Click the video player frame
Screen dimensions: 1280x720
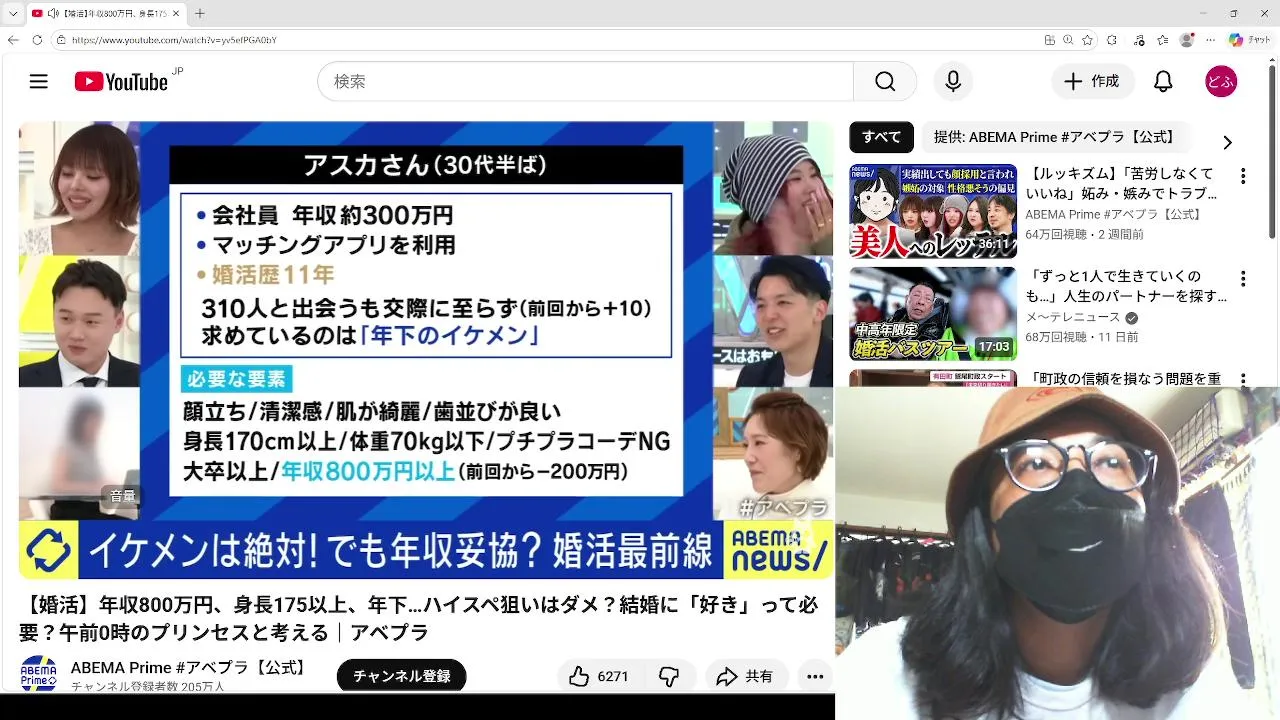point(426,350)
